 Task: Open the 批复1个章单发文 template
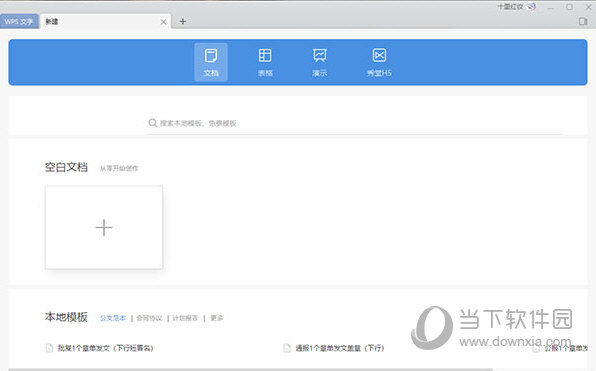pos(105,348)
